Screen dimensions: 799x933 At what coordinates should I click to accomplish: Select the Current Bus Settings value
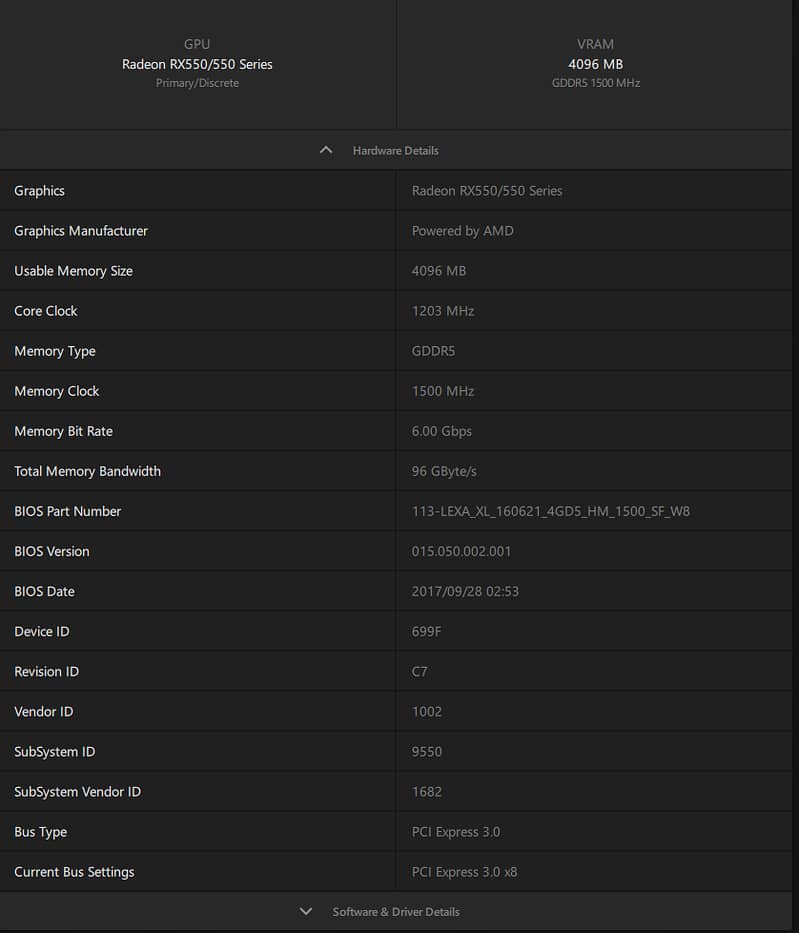tap(464, 872)
